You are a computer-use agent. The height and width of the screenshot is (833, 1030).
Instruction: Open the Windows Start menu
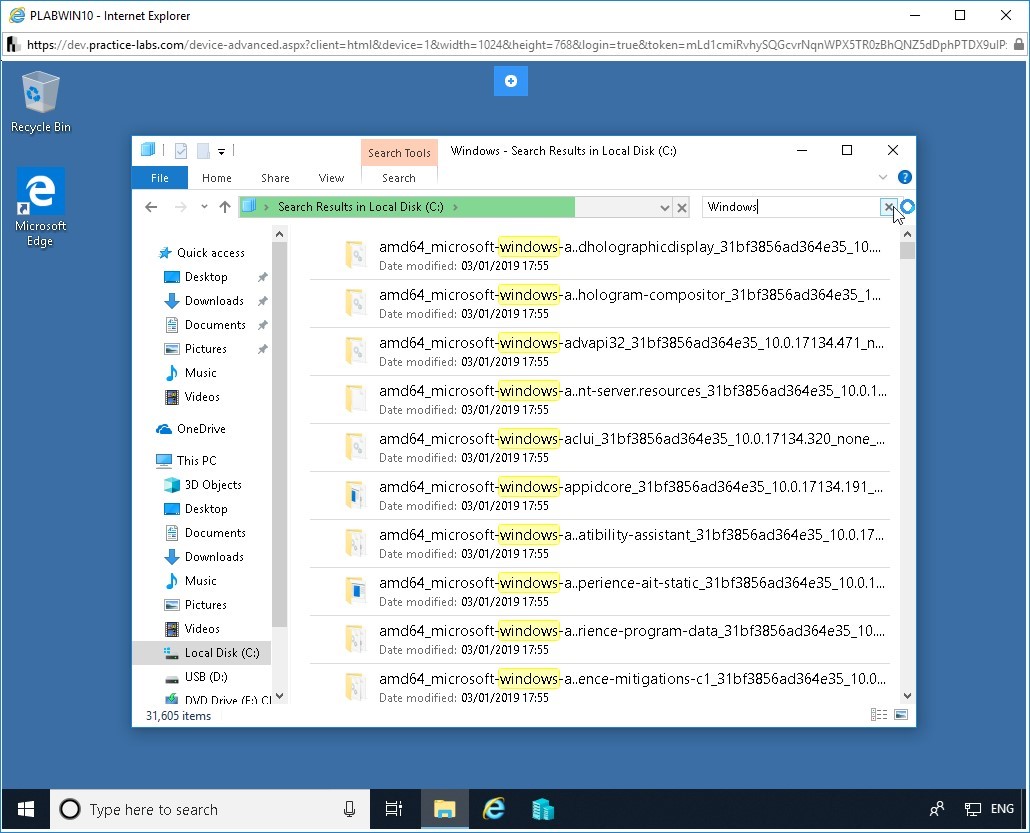click(26, 809)
